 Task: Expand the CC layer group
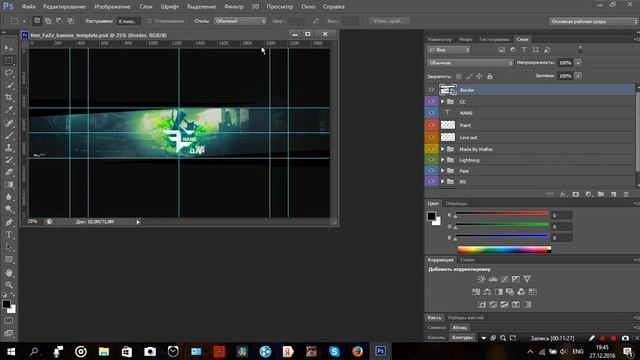[442, 101]
